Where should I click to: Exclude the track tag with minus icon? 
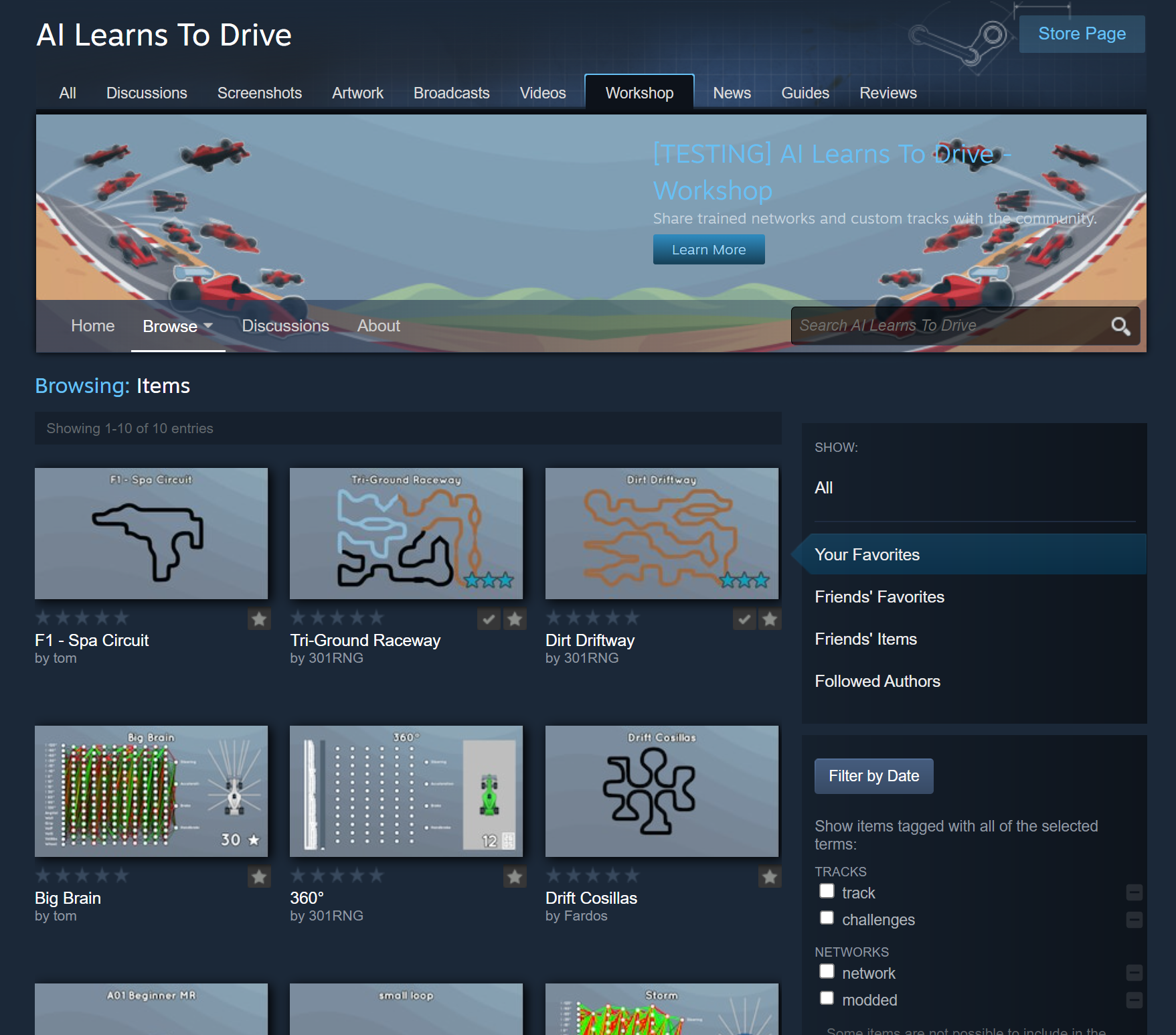pyautogui.click(x=1134, y=892)
